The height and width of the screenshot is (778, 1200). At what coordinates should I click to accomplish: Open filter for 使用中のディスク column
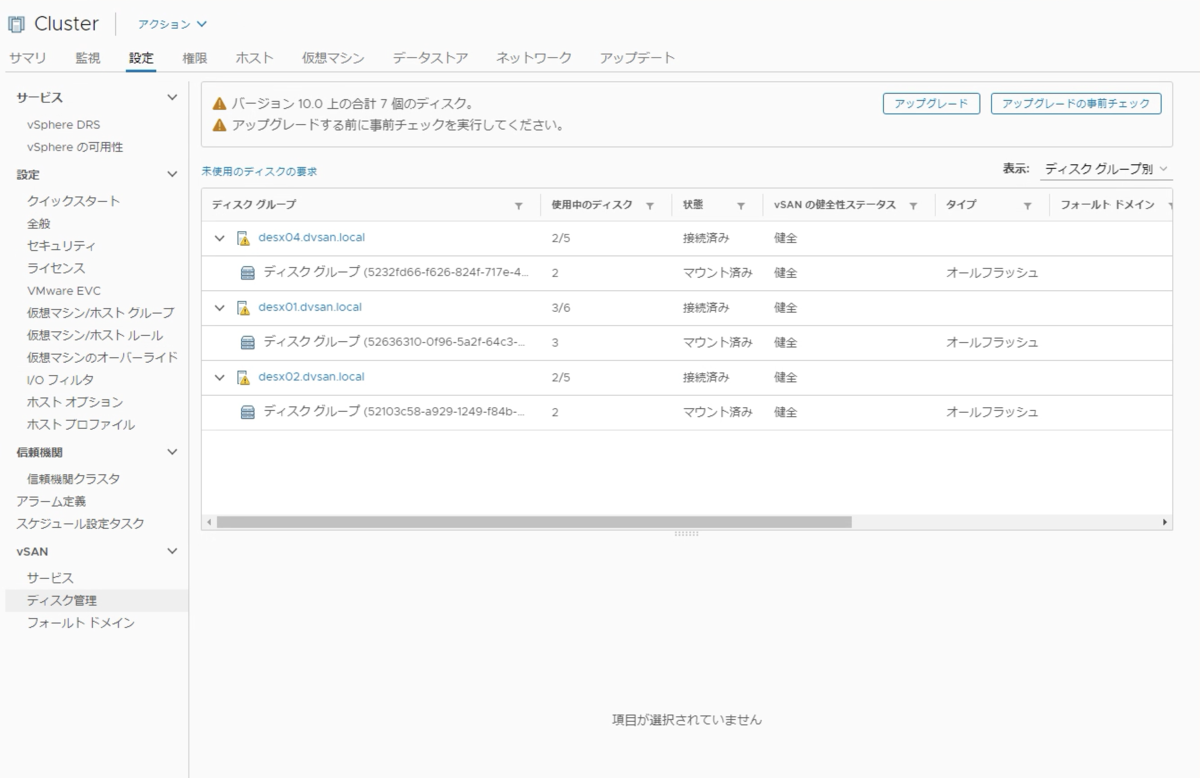click(x=650, y=205)
